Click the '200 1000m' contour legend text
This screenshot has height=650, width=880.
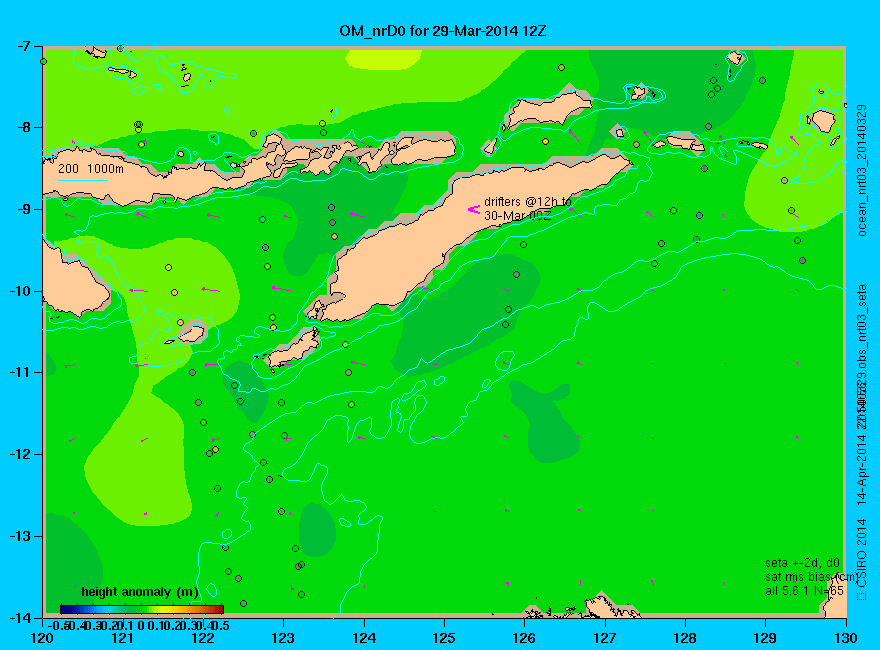point(91,168)
